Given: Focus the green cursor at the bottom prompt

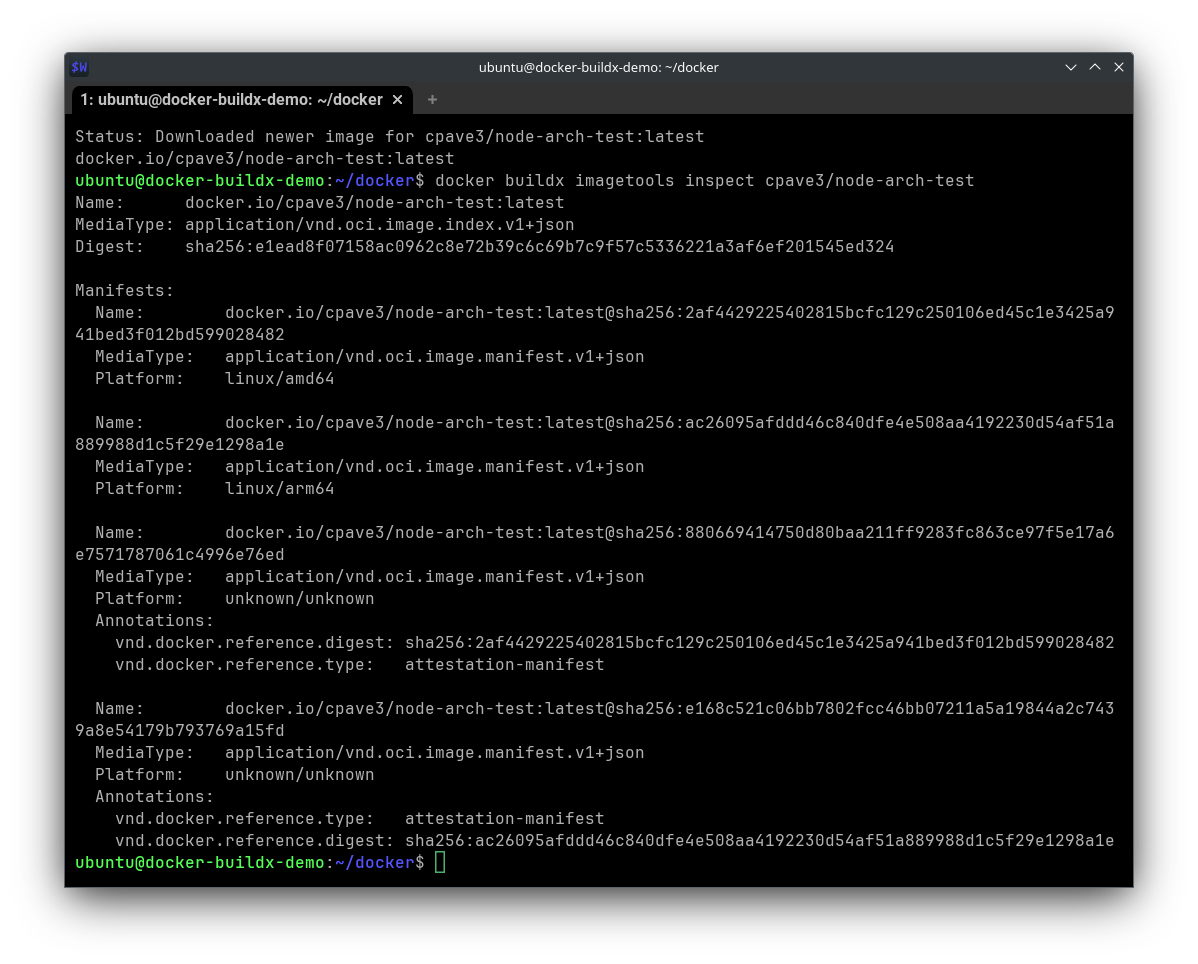Looking at the screenshot, I should 440,862.
